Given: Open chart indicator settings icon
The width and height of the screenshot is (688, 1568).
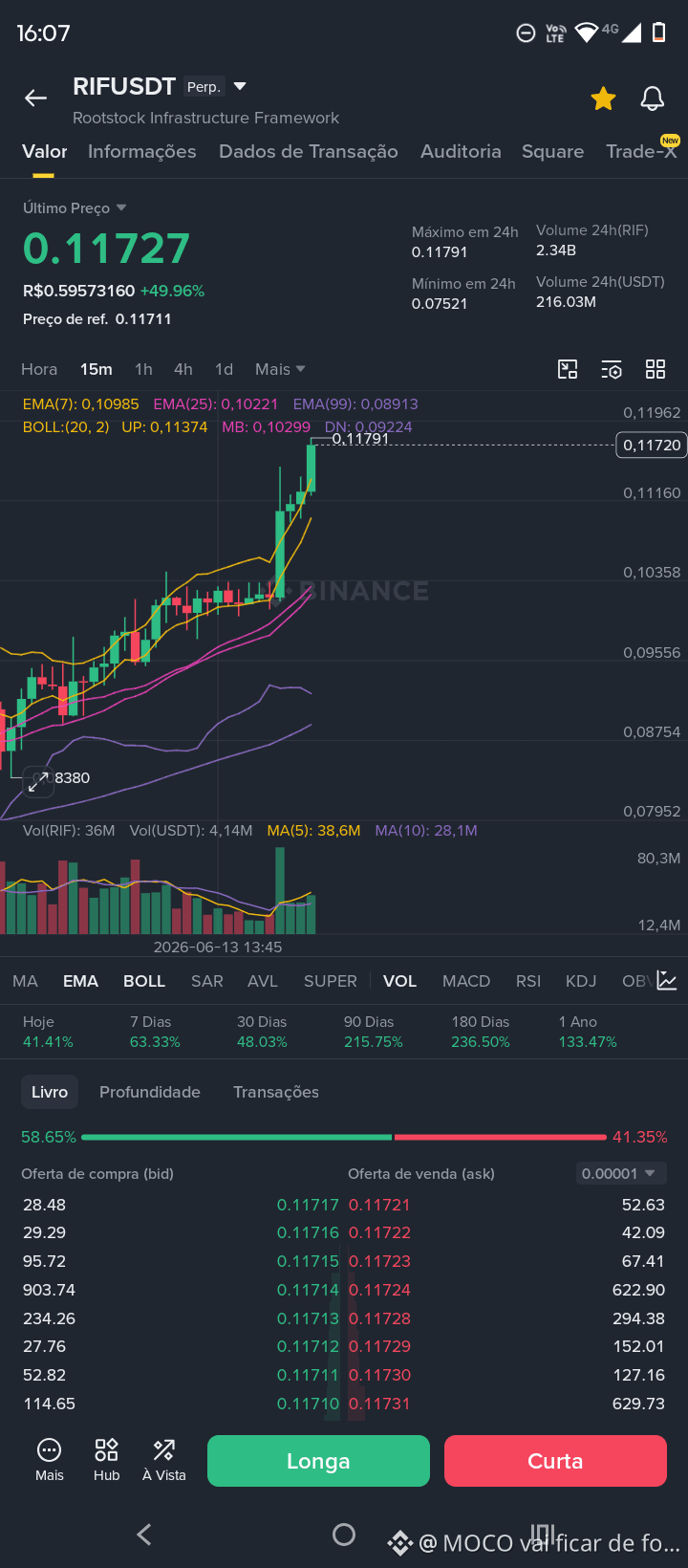Looking at the screenshot, I should pyautogui.click(x=612, y=369).
